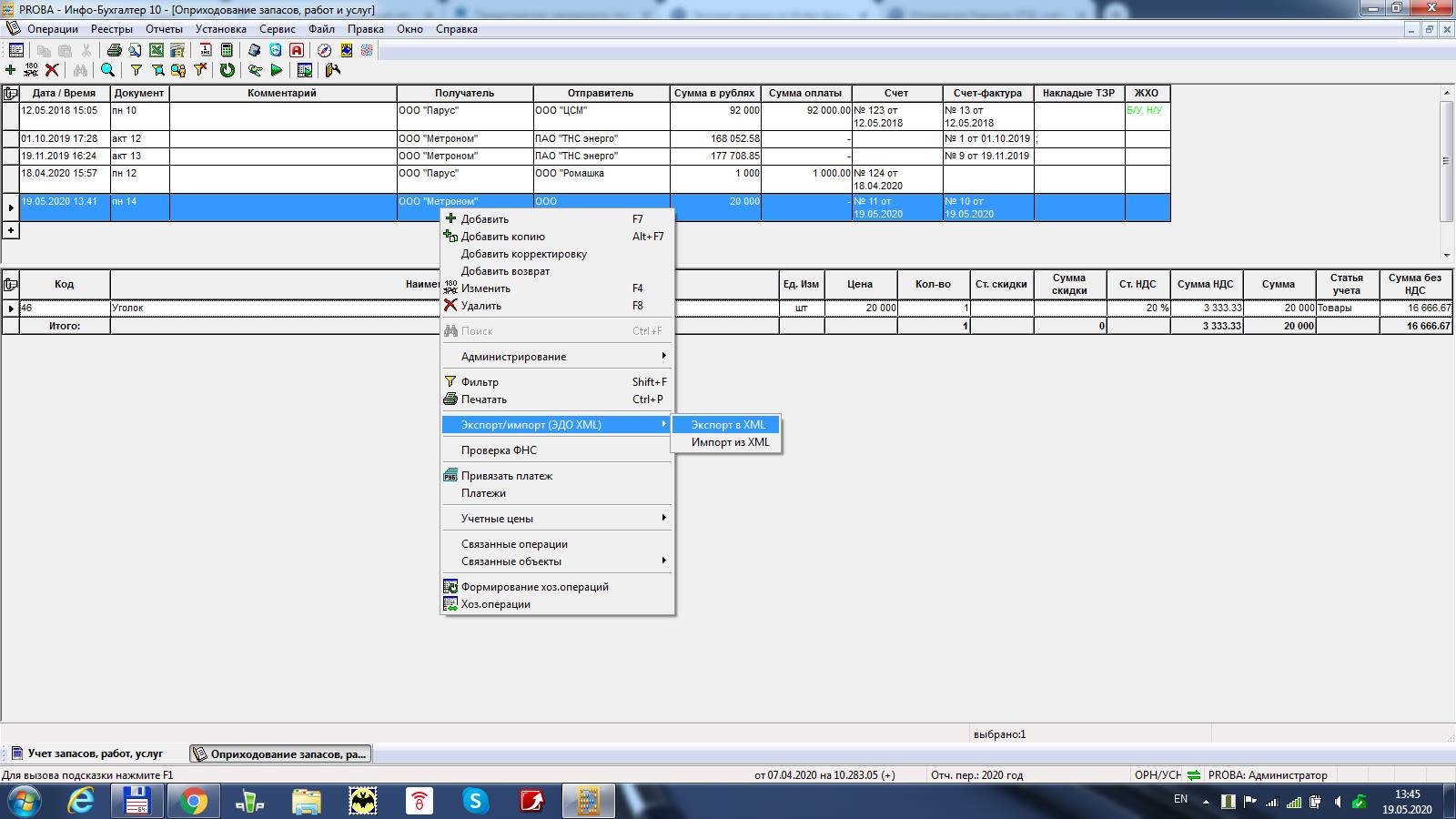Open the Сервис menu
Image resolution: width=1456 pixels, height=819 pixels.
tap(278, 29)
